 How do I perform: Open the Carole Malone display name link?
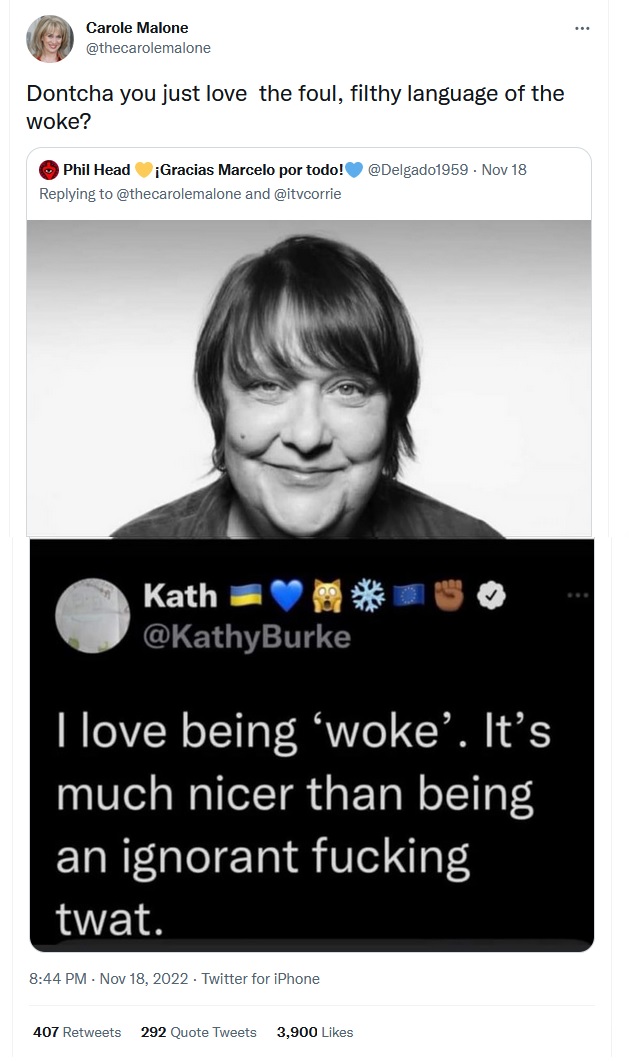[x=137, y=28]
